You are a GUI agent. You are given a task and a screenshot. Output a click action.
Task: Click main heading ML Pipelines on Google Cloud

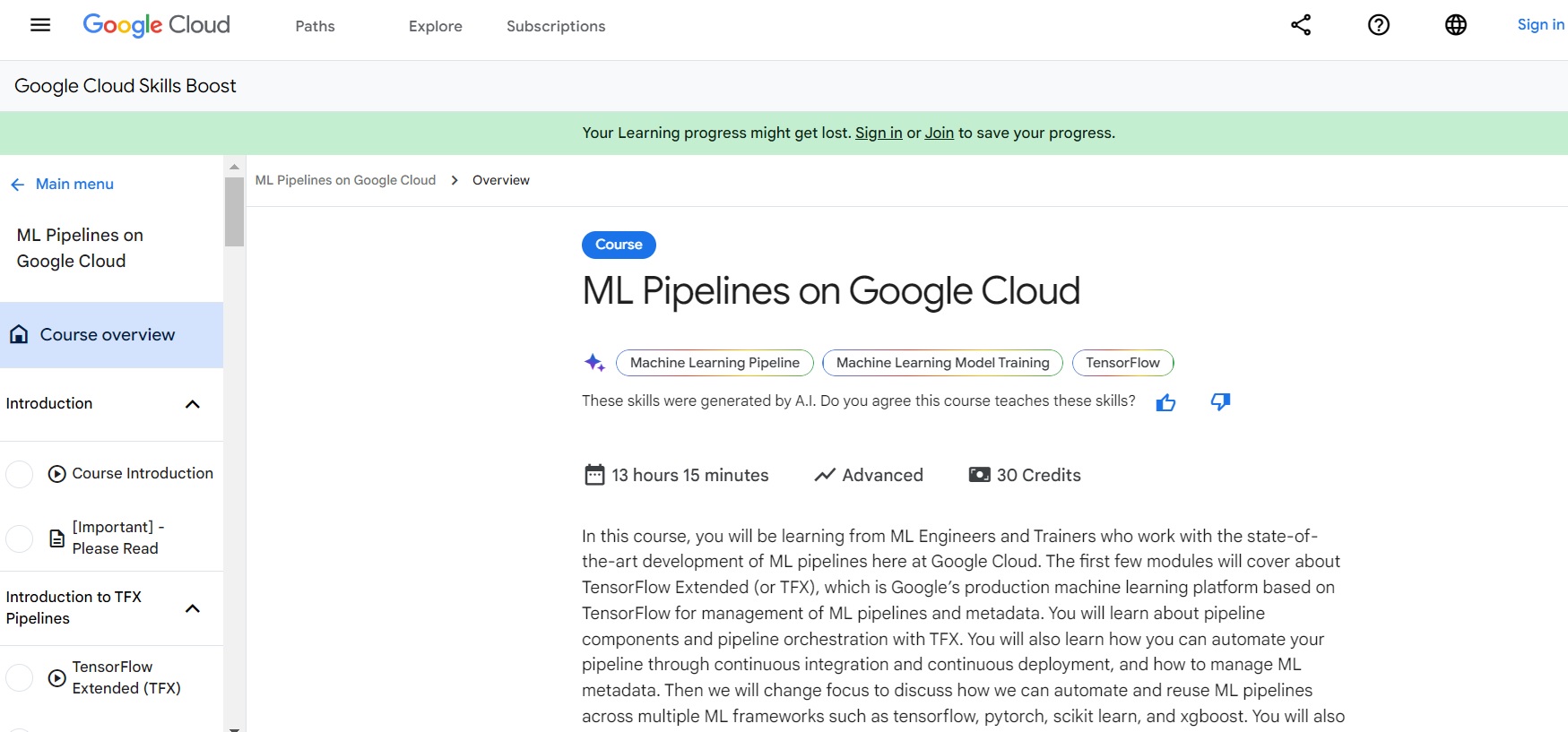coord(831,291)
